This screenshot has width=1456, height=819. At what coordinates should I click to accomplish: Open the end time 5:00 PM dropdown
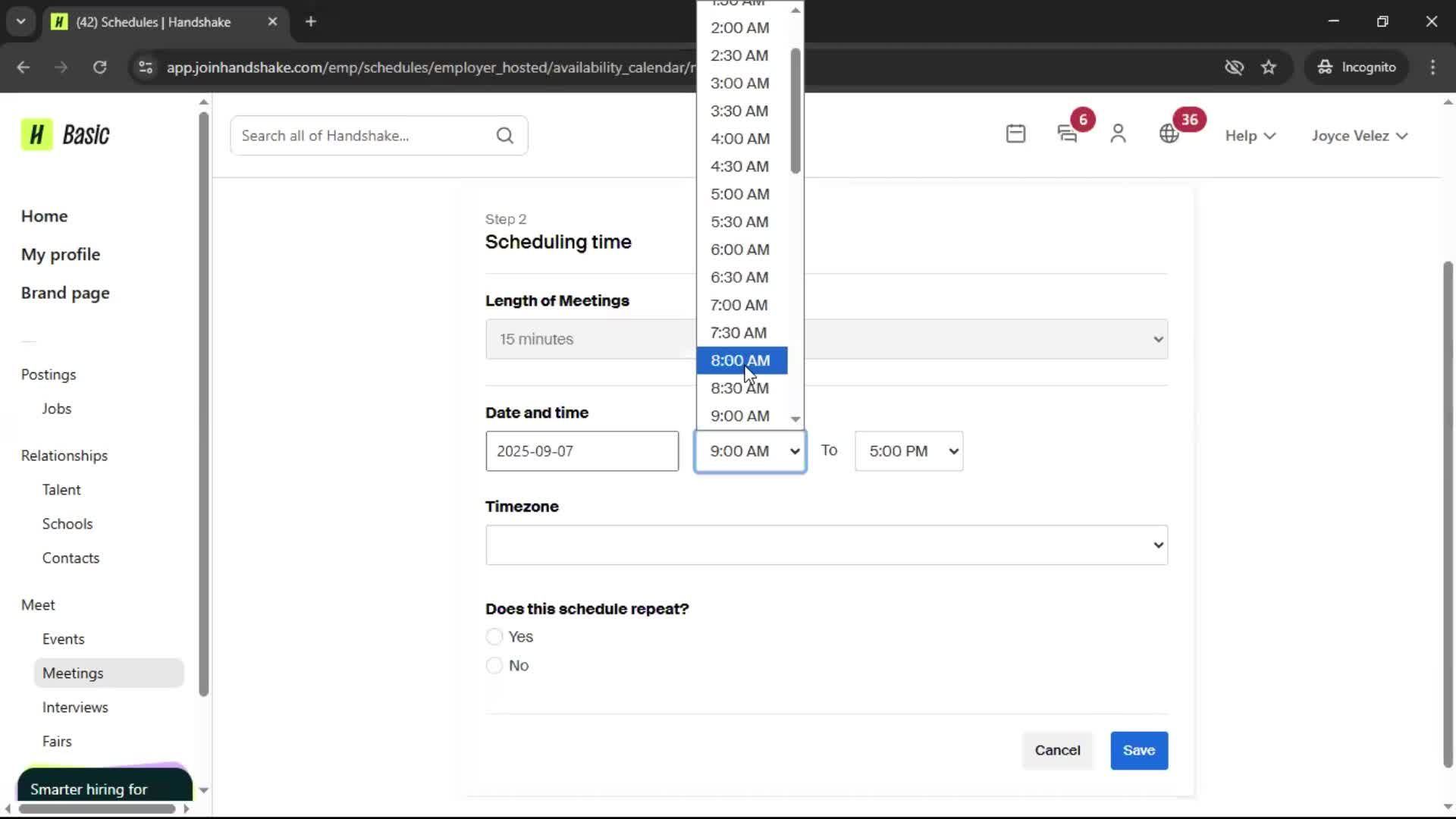[x=908, y=451]
